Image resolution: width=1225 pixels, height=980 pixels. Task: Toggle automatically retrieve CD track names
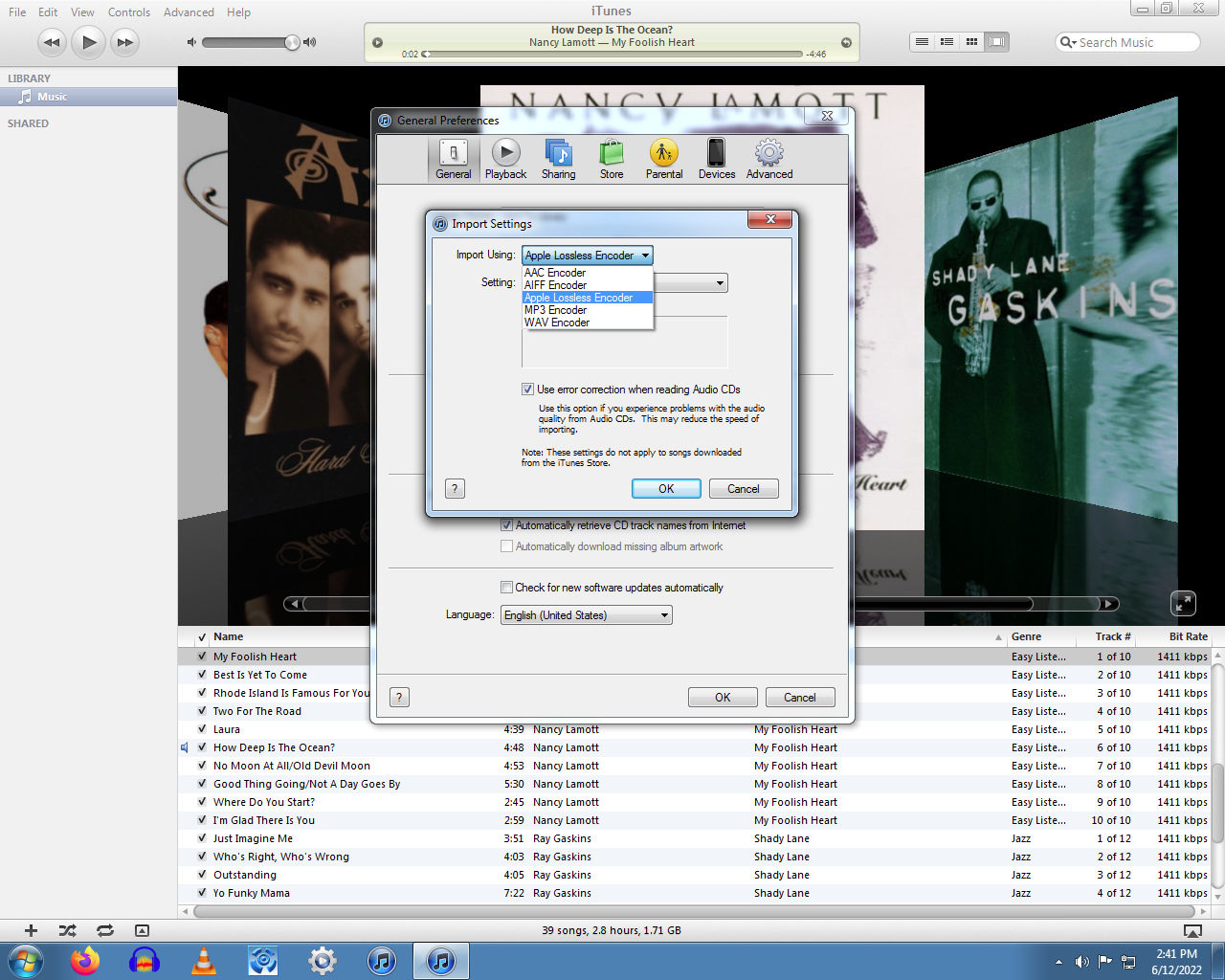506,525
